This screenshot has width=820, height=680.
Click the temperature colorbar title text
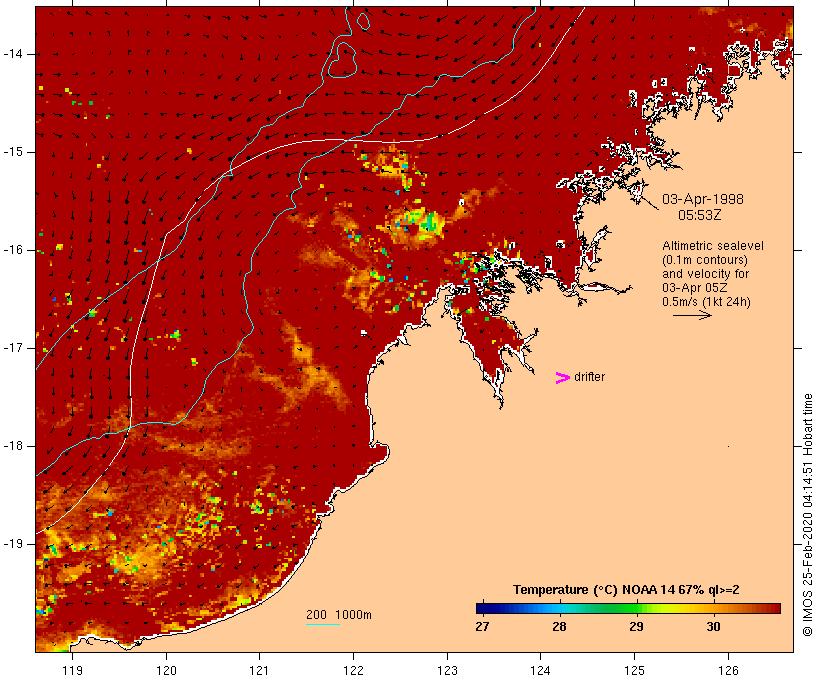(x=626, y=590)
